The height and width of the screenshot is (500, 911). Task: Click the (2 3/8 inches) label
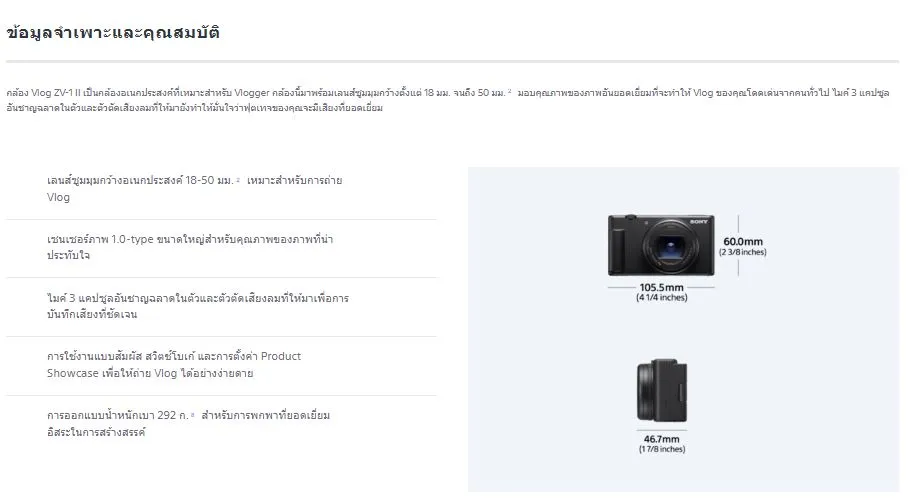click(x=743, y=252)
